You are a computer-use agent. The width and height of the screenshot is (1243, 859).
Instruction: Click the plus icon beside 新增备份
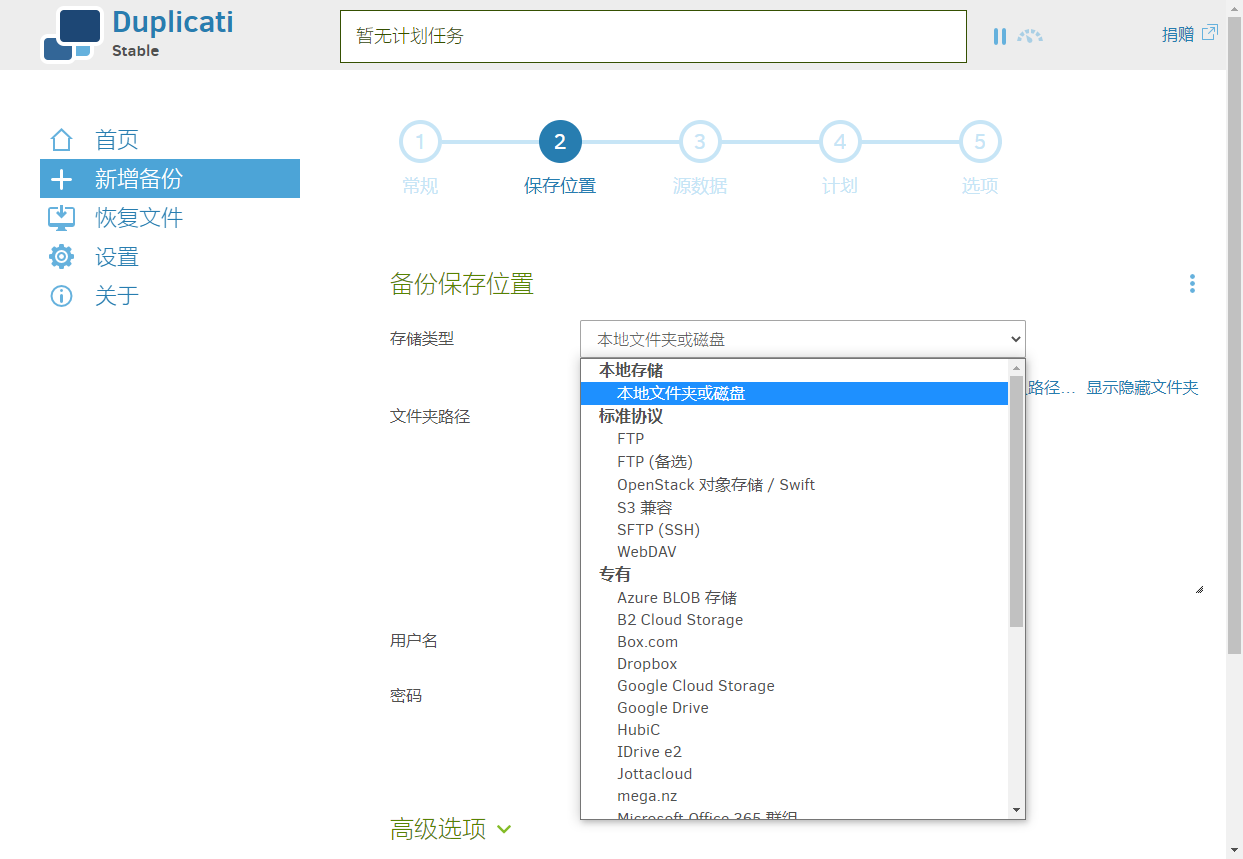pos(61,179)
